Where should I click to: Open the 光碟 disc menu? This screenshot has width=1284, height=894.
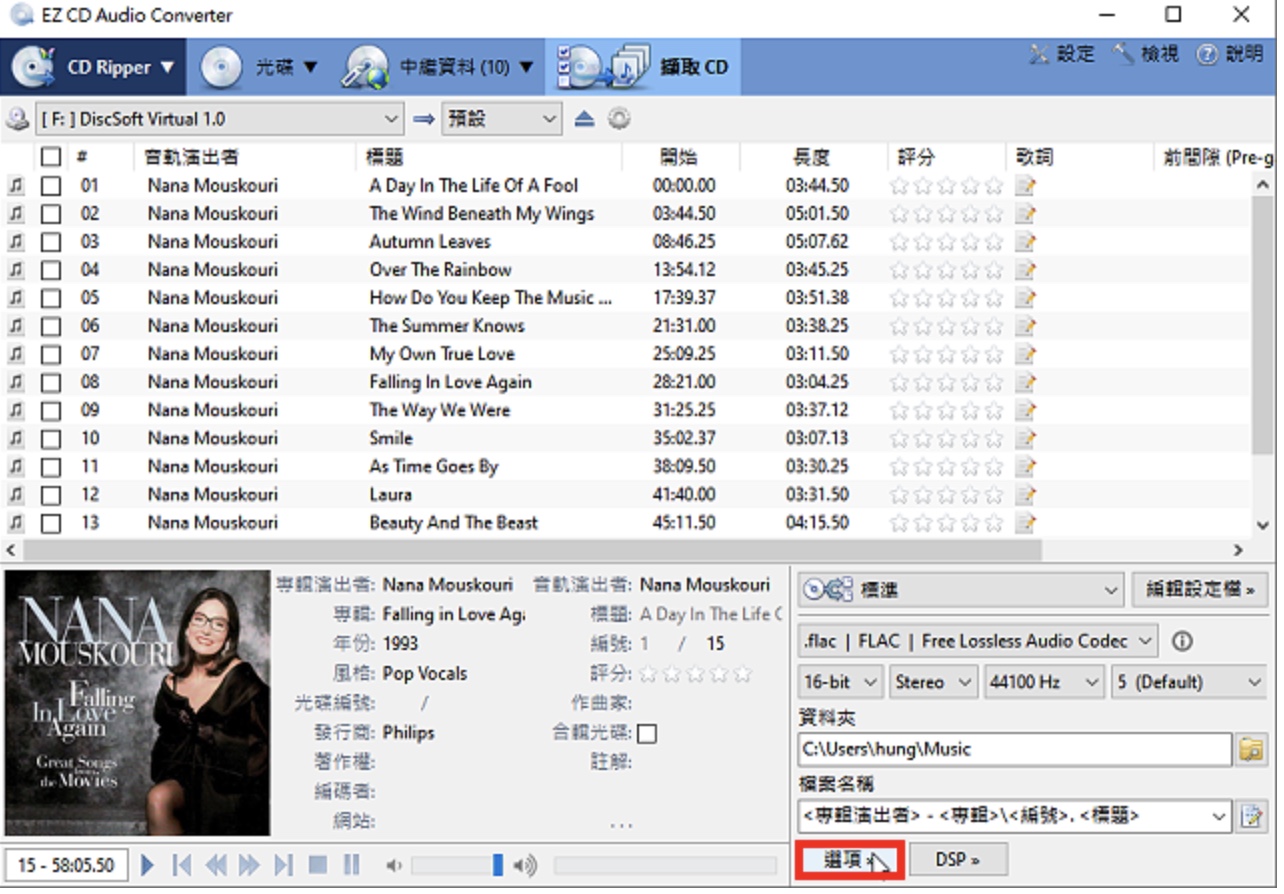point(258,68)
